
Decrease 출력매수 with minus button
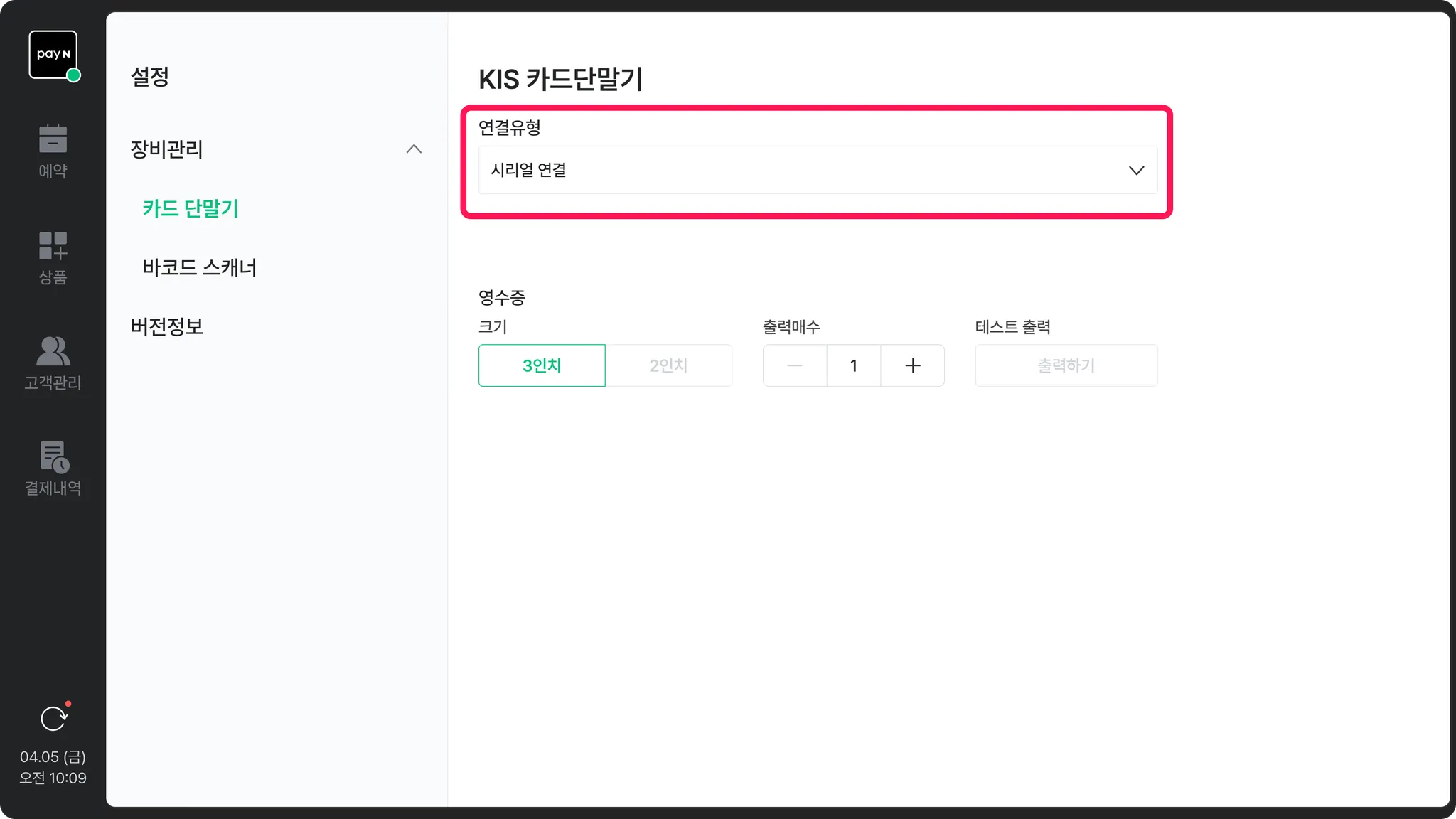point(795,365)
